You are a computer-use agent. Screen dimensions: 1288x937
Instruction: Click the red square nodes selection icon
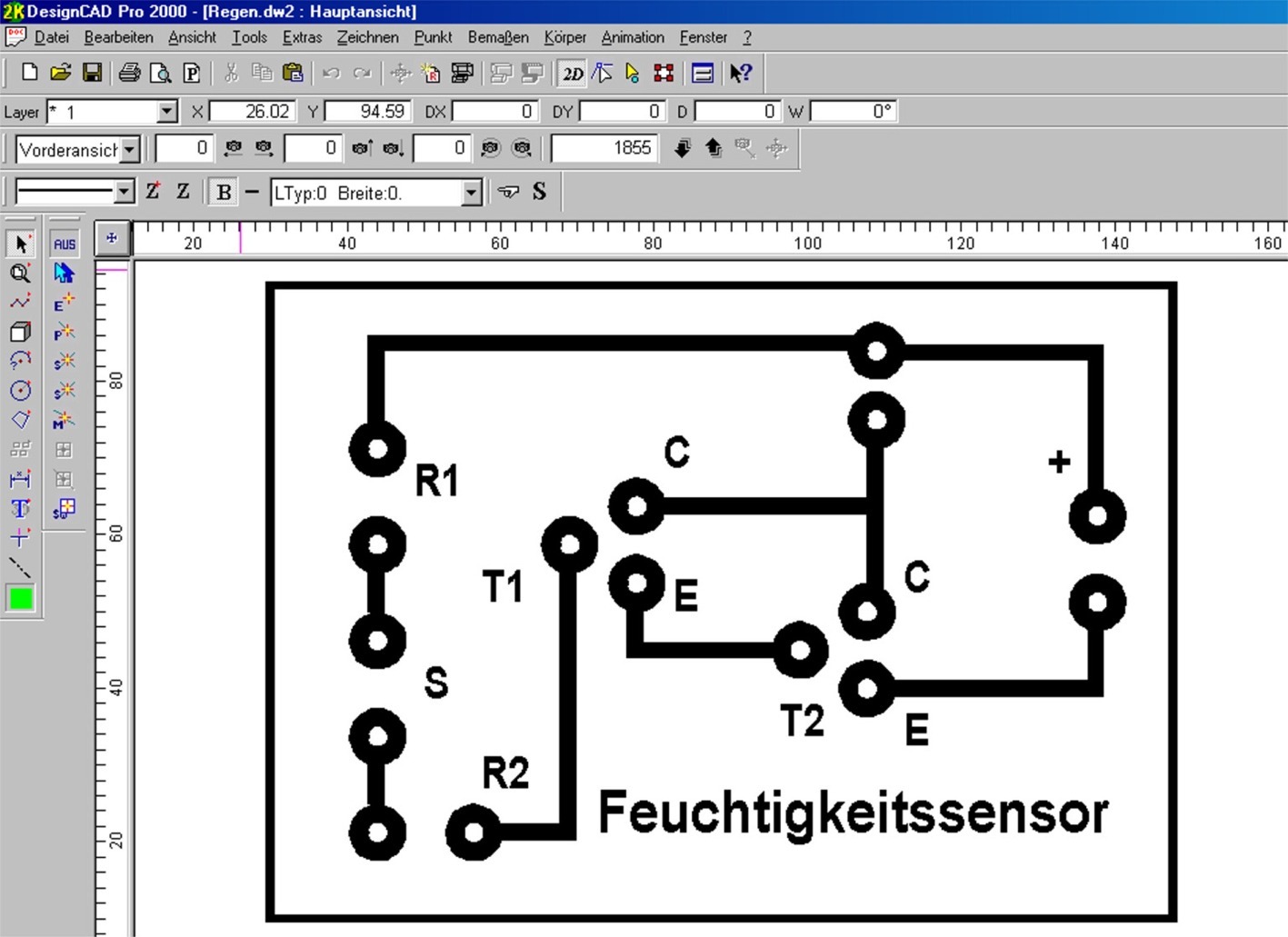(x=664, y=73)
